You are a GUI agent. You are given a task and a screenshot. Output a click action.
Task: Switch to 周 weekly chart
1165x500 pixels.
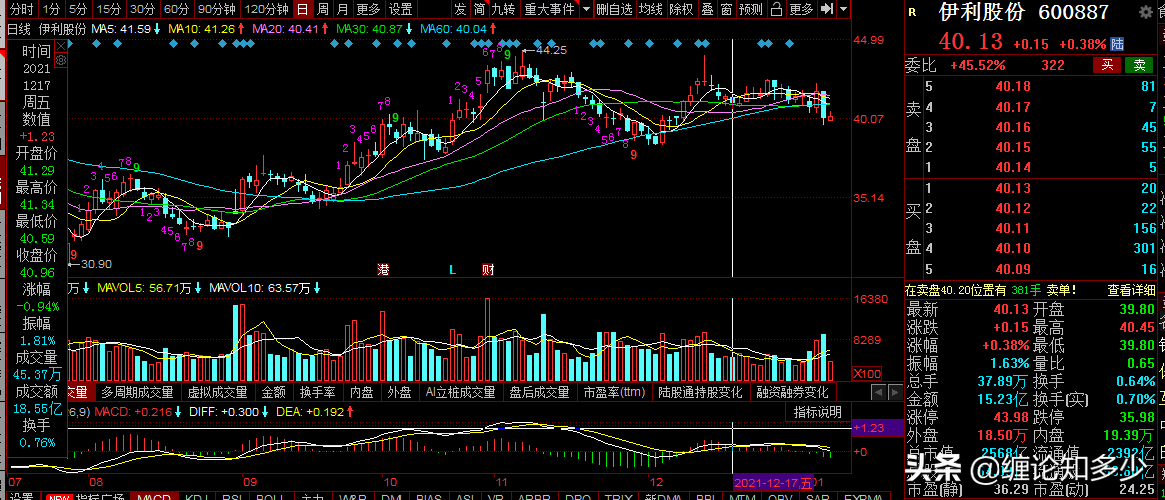click(x=322, y=10)
